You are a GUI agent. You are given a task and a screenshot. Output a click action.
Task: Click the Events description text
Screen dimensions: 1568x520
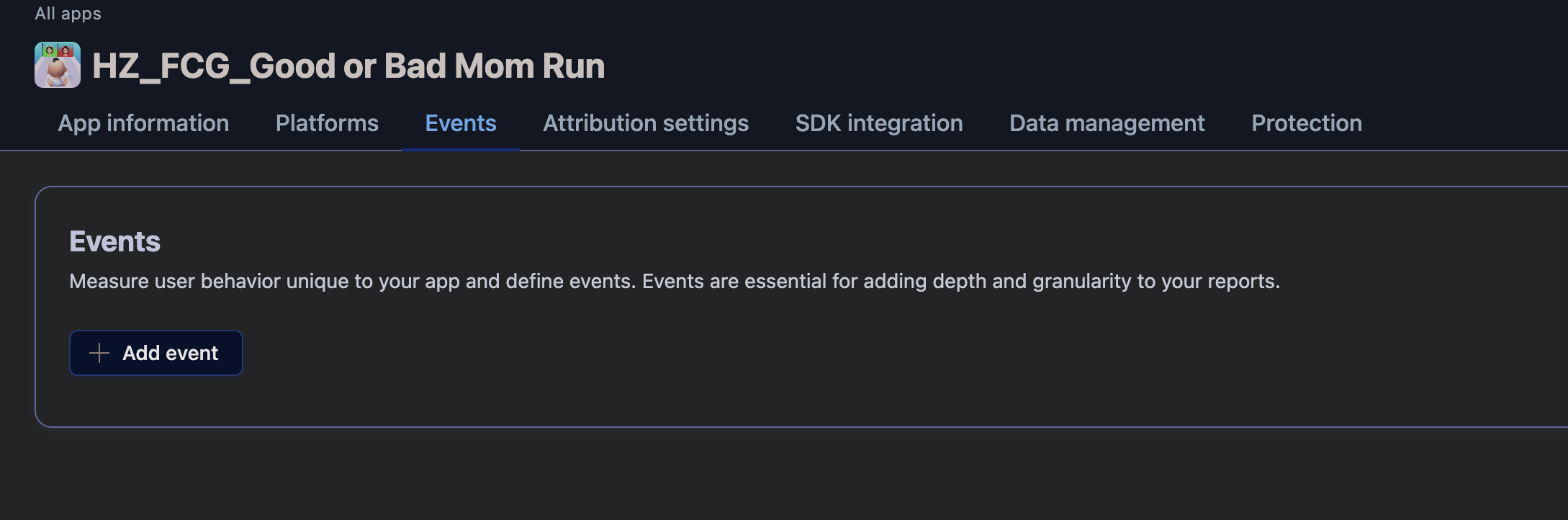pos(674,281)
